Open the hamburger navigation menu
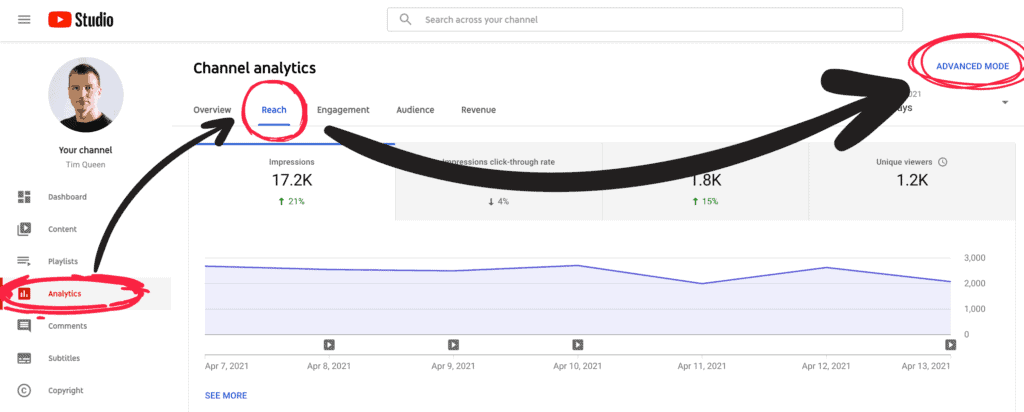This screenshot has height=412, width=1024. [x=24, y=20]
